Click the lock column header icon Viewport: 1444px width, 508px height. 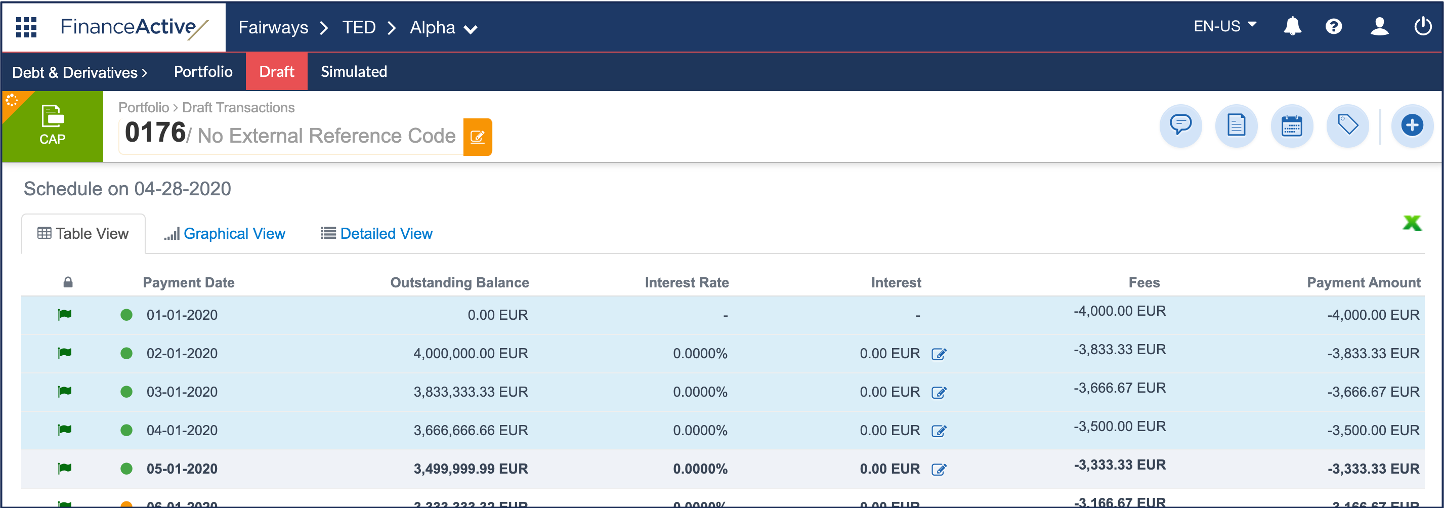tap(68, 283)
